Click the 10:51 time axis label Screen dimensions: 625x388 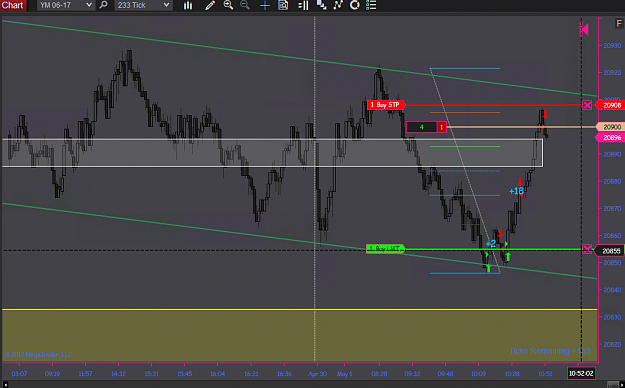(545, 374)
